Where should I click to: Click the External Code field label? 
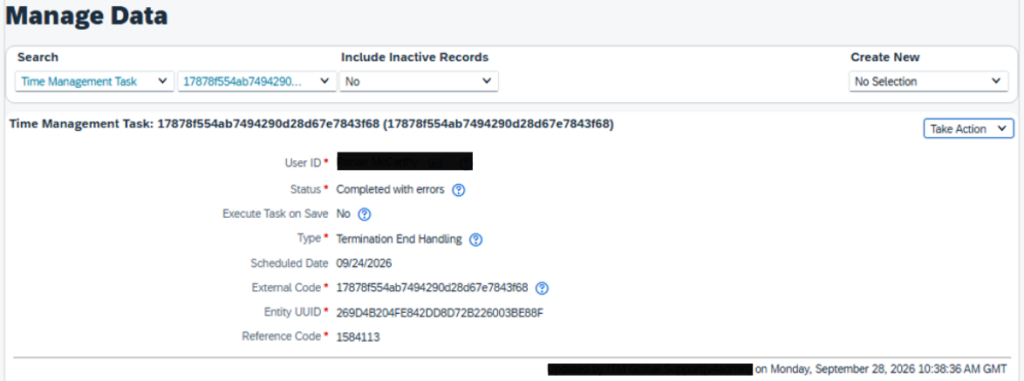click(286, 288)
